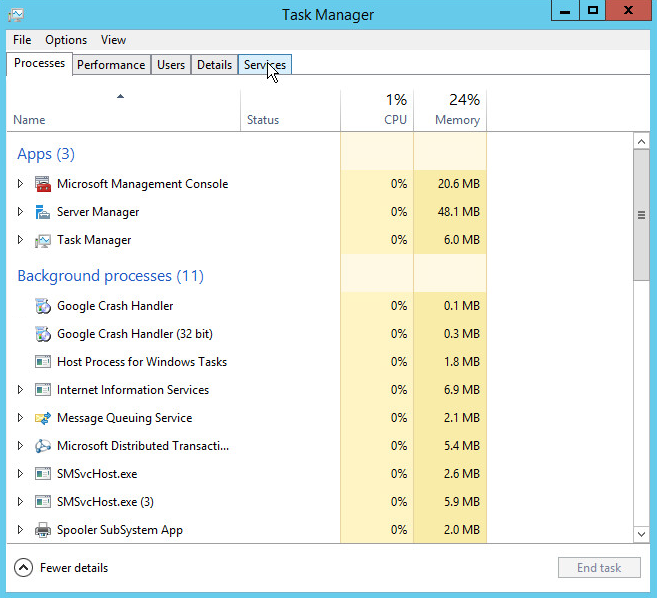Select the Host Process for Windows Tasks row
The image size is (657, 598).
tap(142, 362)
